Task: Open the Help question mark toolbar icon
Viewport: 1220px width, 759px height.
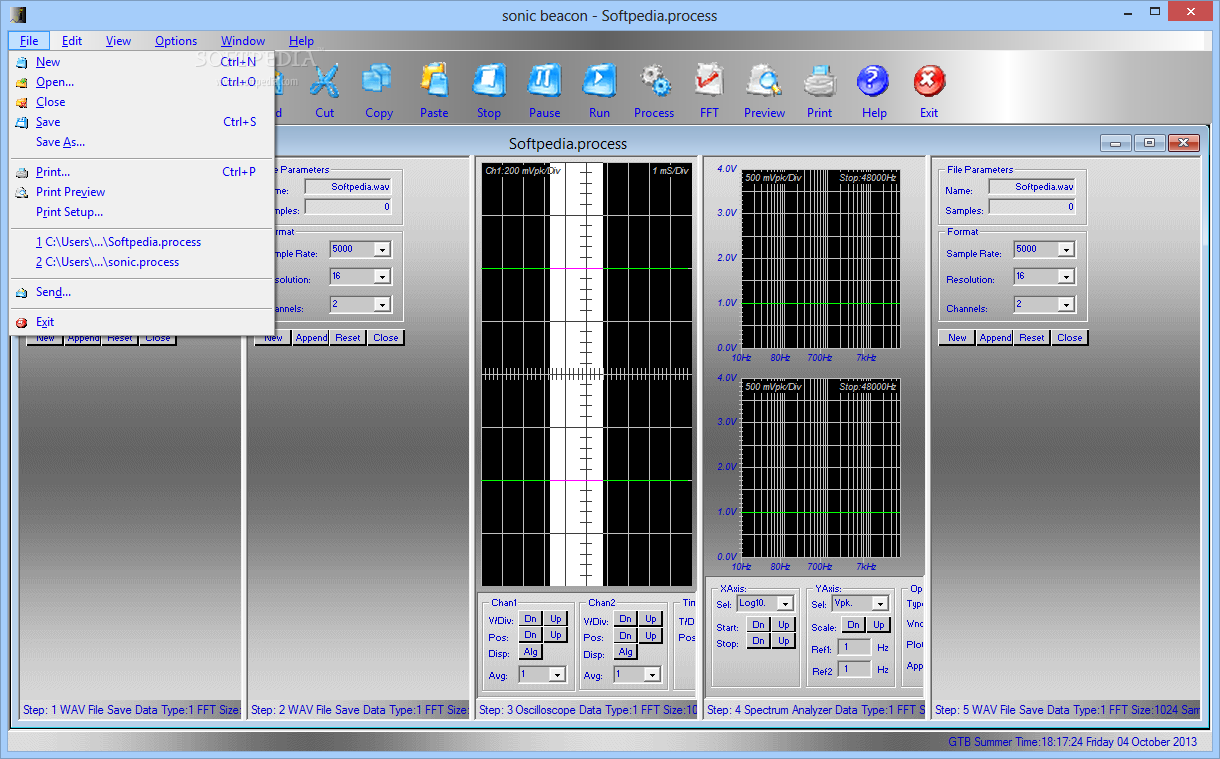Action: tap(874, 80)
